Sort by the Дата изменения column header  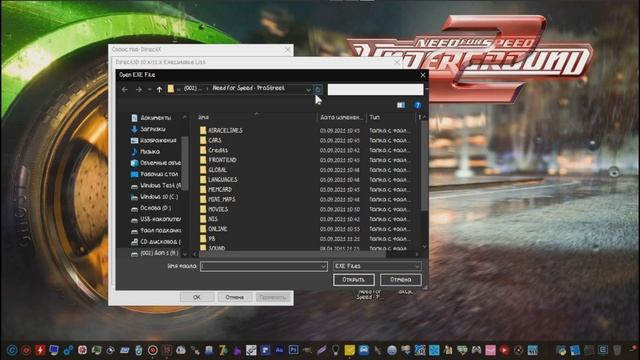coord(342,118)
